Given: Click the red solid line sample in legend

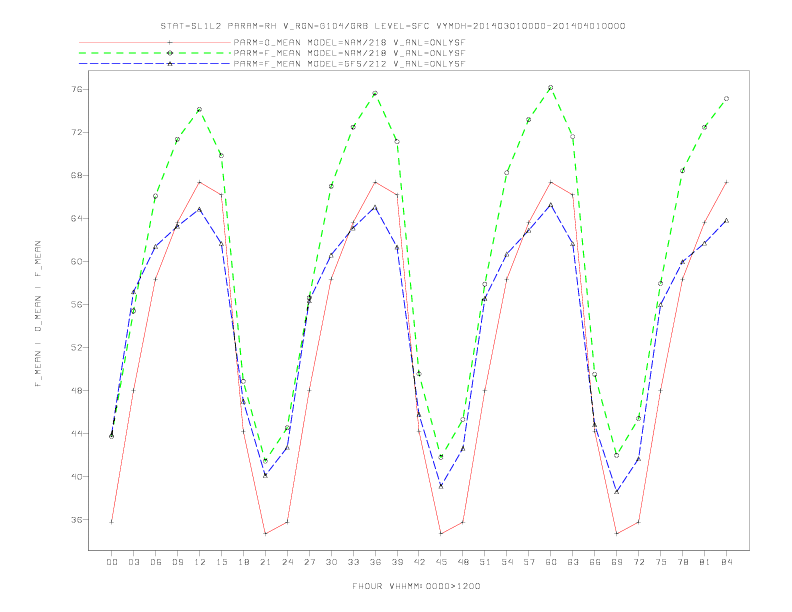Looking at the screenshot, I should pos(155,42).
